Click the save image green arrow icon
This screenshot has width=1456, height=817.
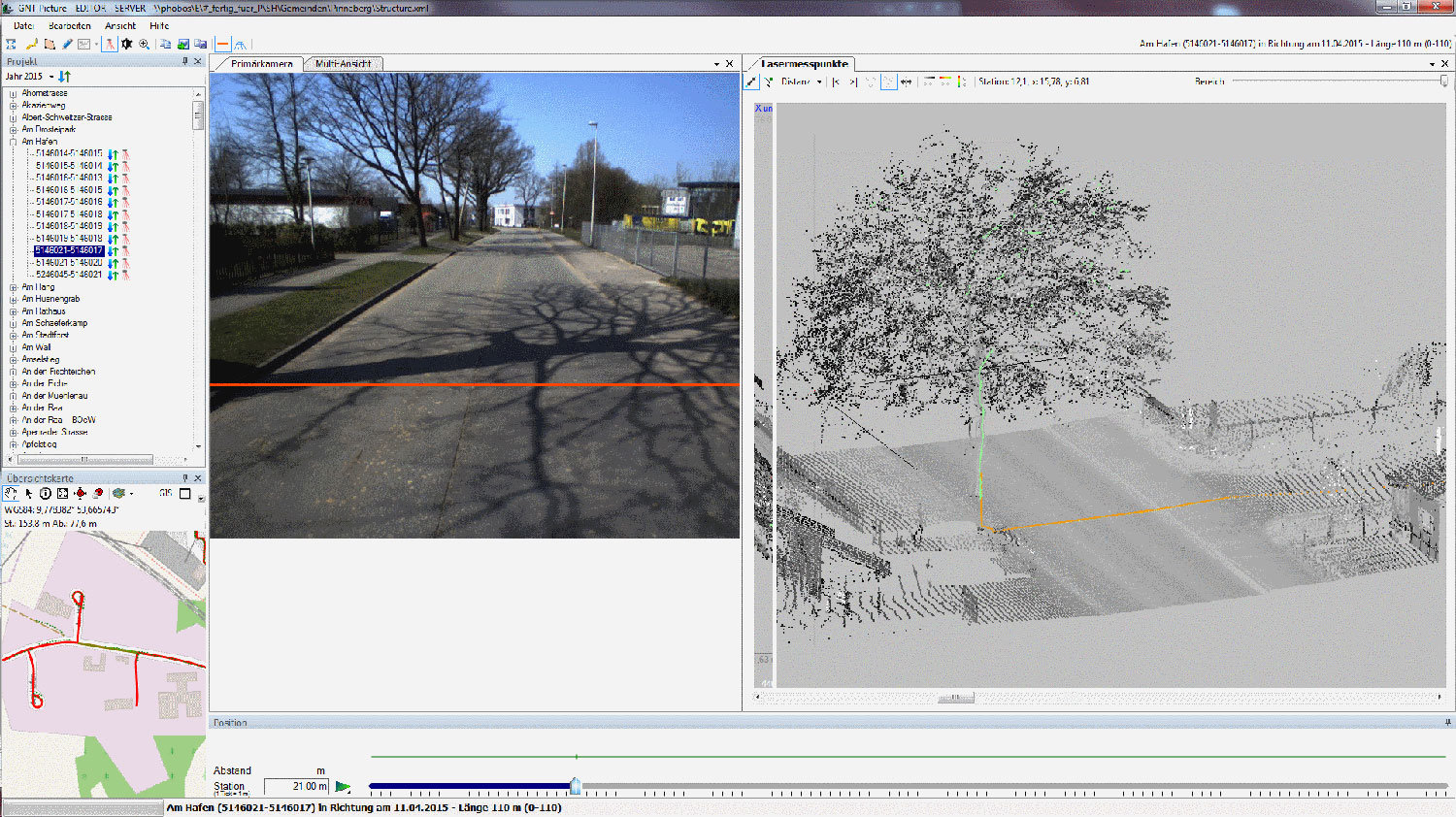point(182,44)
